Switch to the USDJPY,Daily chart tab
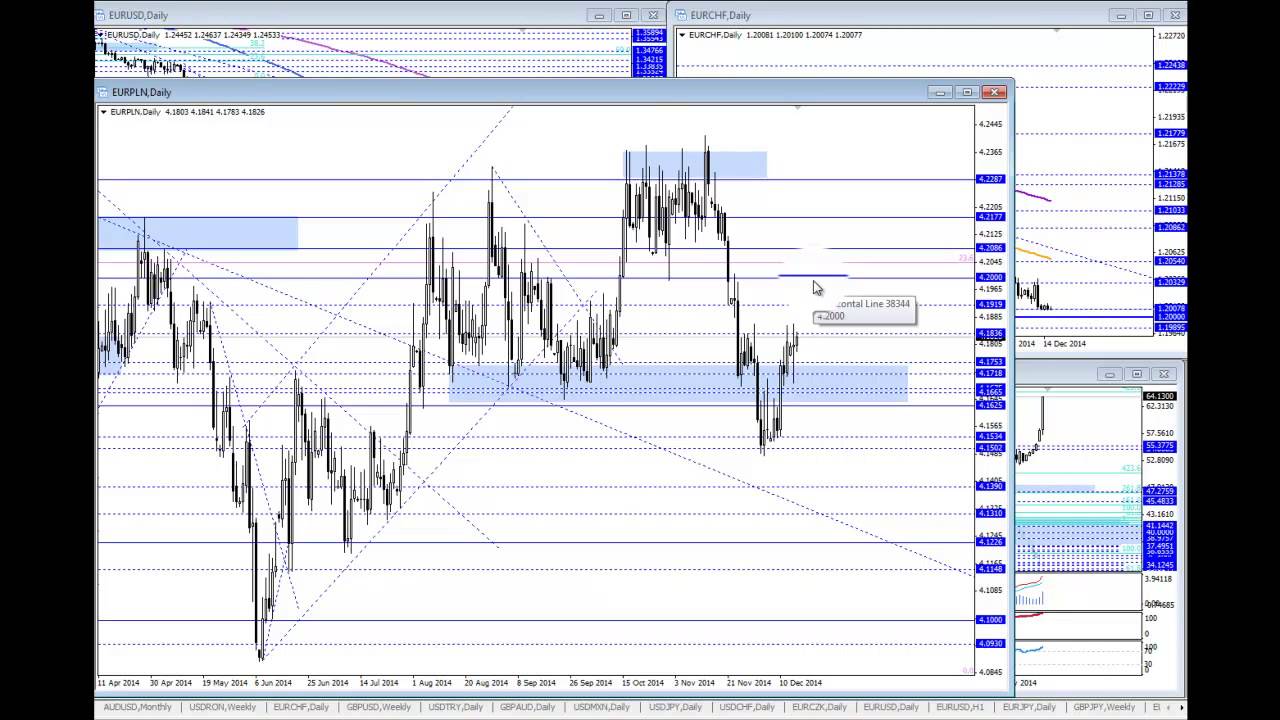 (x=675, y=707)
